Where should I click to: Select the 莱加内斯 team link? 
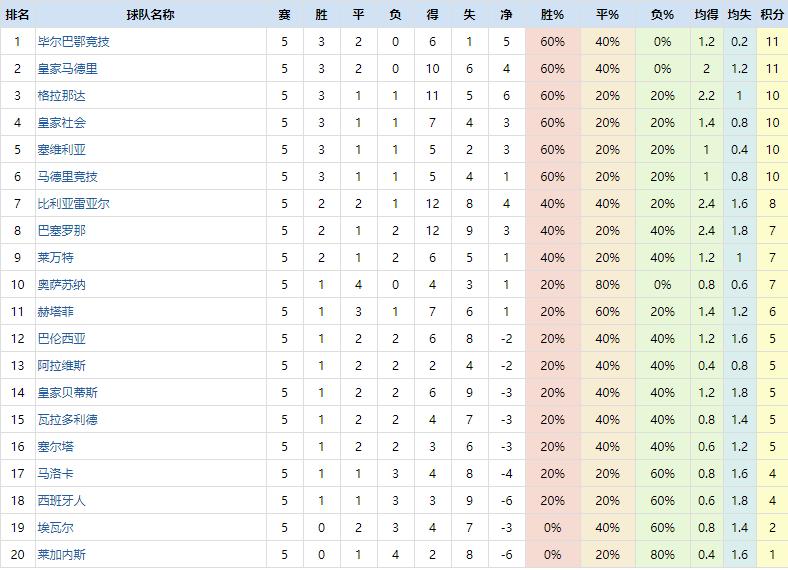pyautogui.click(x=61, y=555)
